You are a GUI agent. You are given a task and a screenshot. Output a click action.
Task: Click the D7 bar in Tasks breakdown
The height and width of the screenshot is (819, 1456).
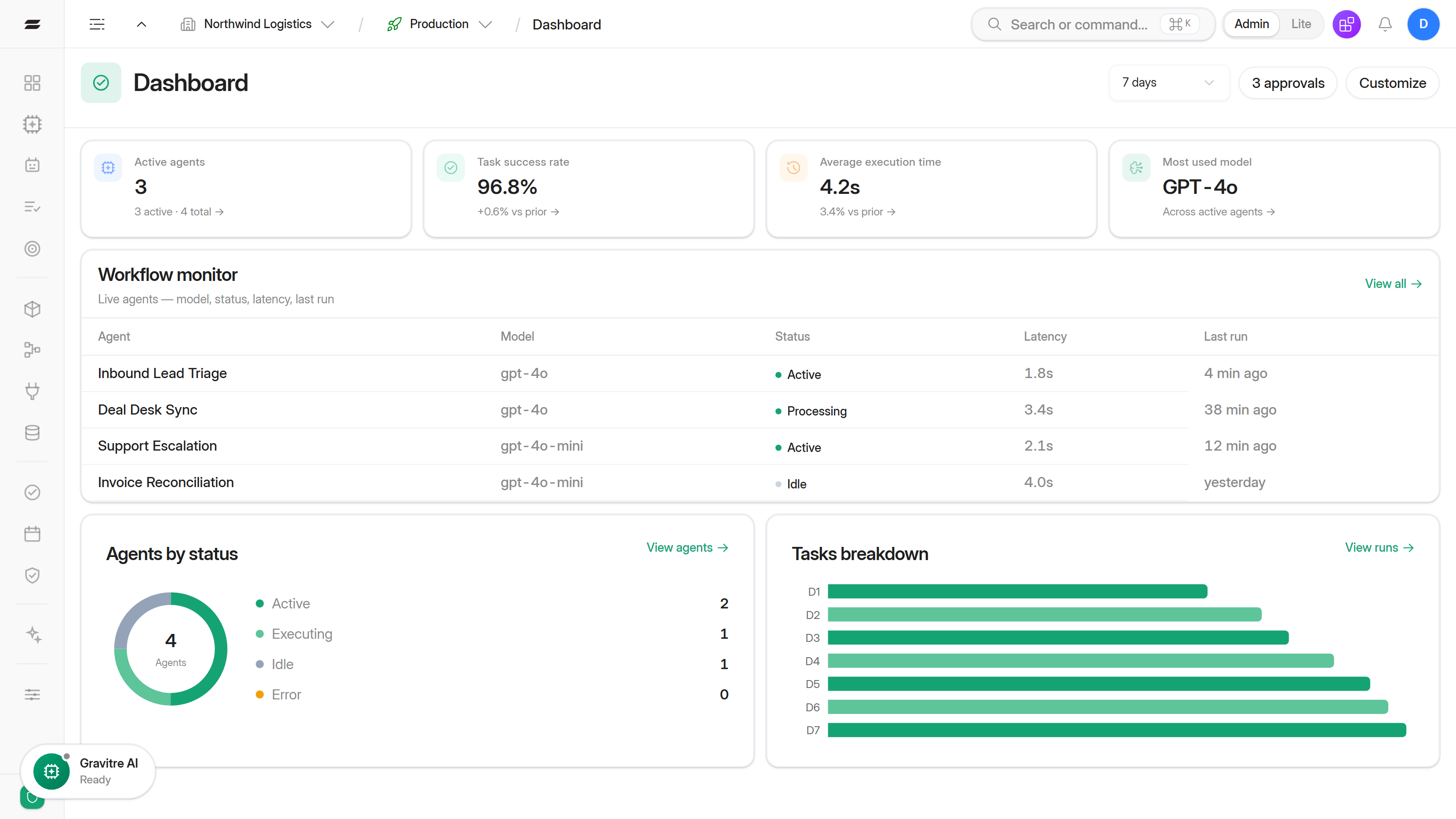[x=1117, y=730]
